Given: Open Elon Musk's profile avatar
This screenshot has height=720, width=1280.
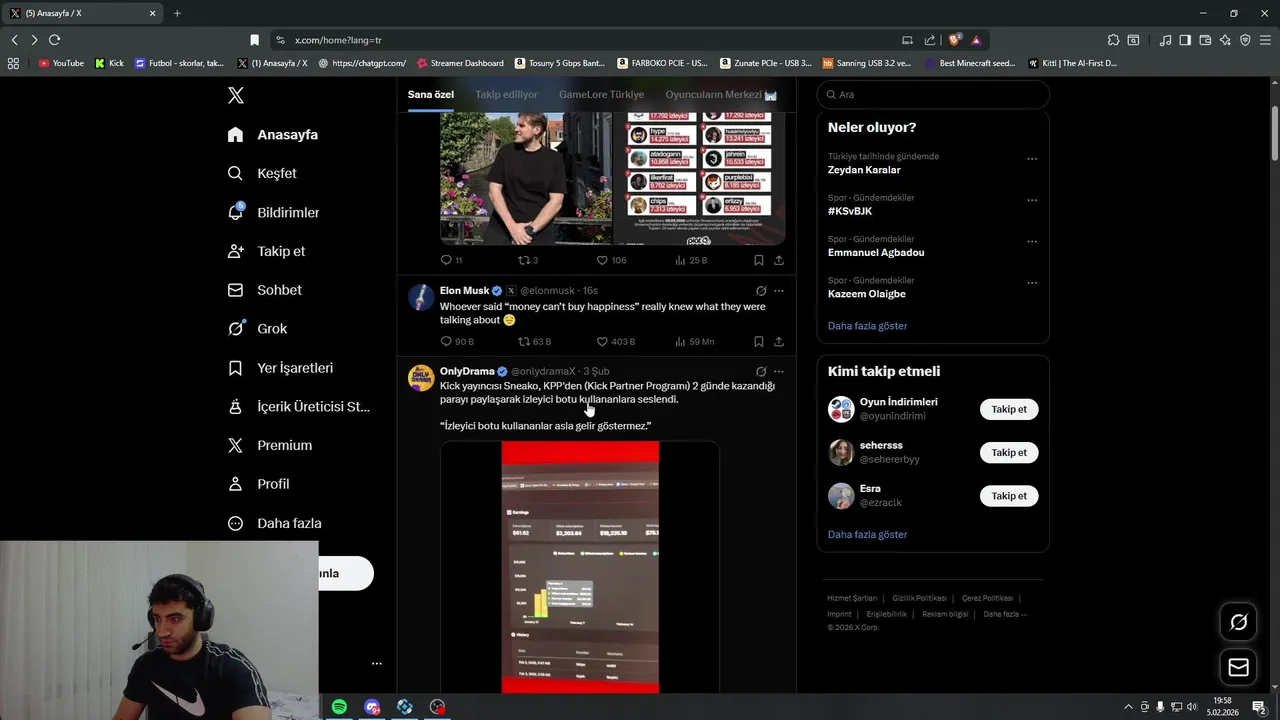Looking at the screenshot, I should click(x=421, y=298).
